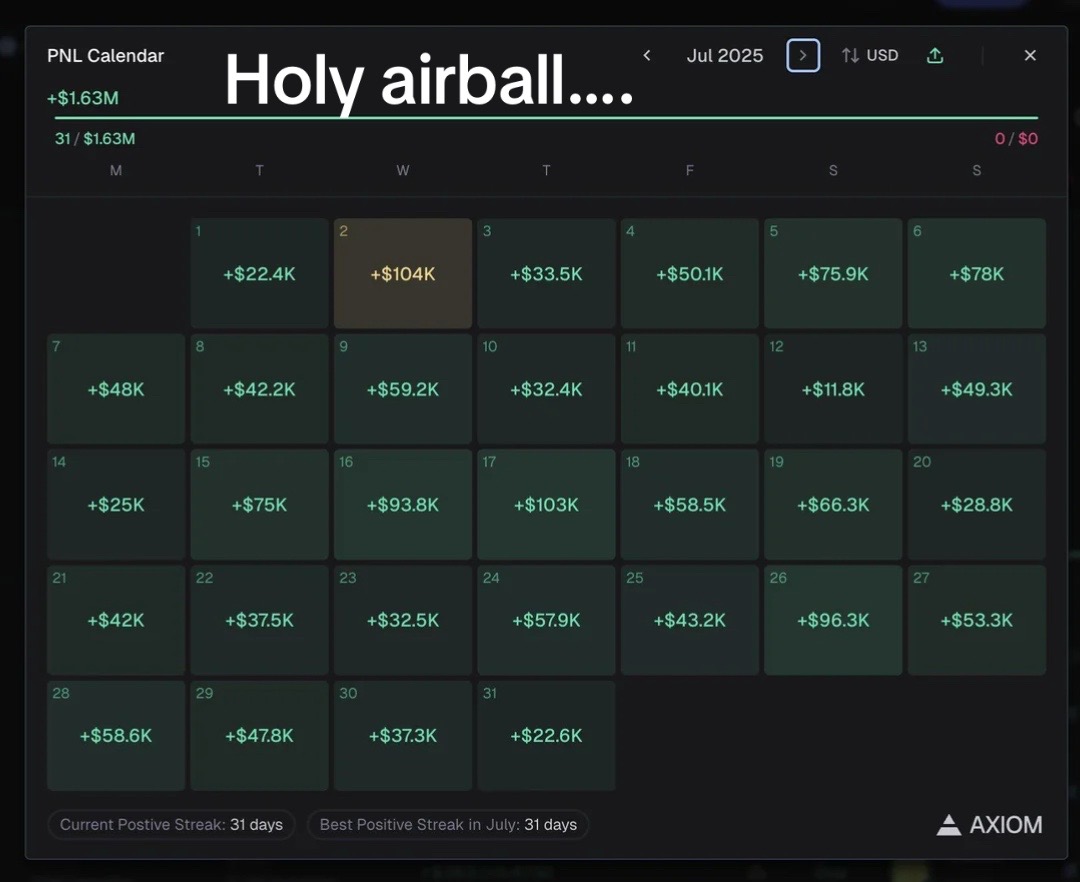Click the F Friday column header
This screenshot has width=1080, height=882.
point(689,170)
